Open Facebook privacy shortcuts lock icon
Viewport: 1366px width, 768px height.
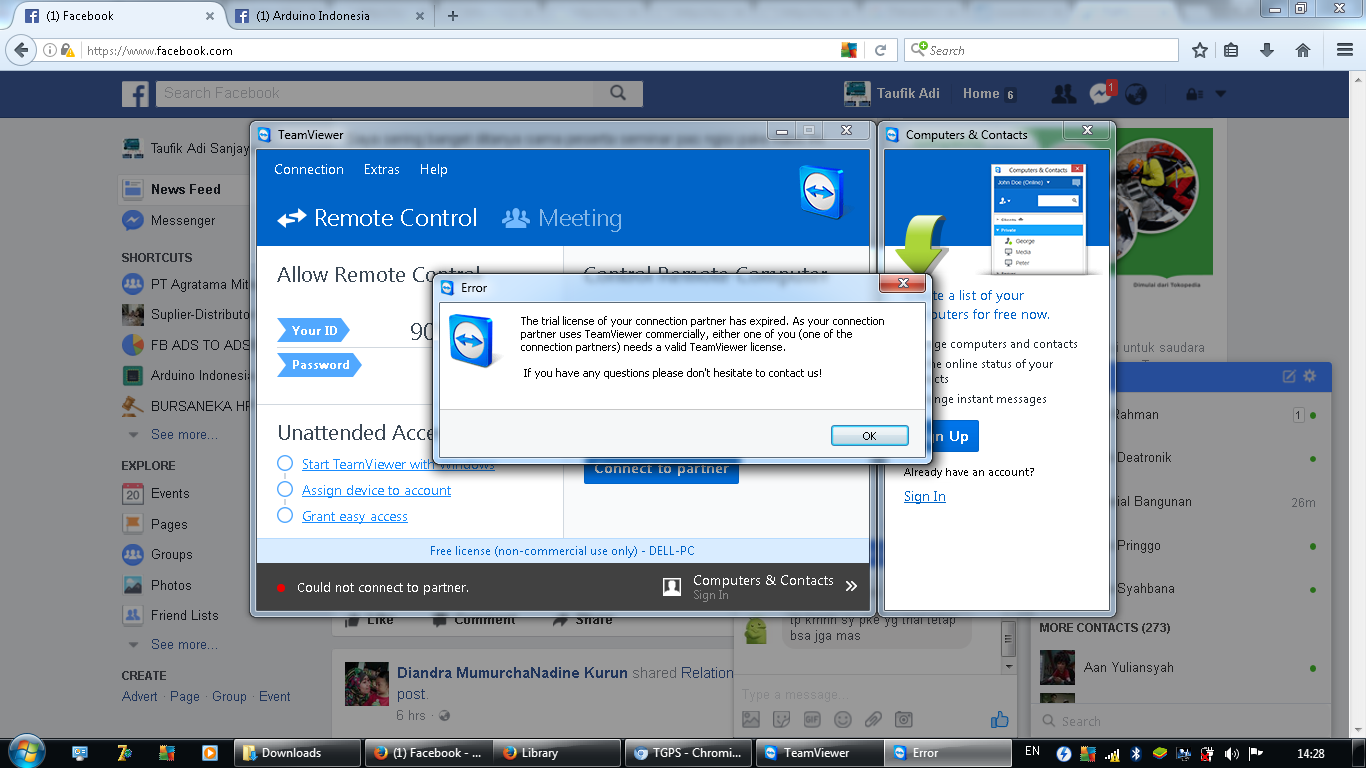[1192, 95]
